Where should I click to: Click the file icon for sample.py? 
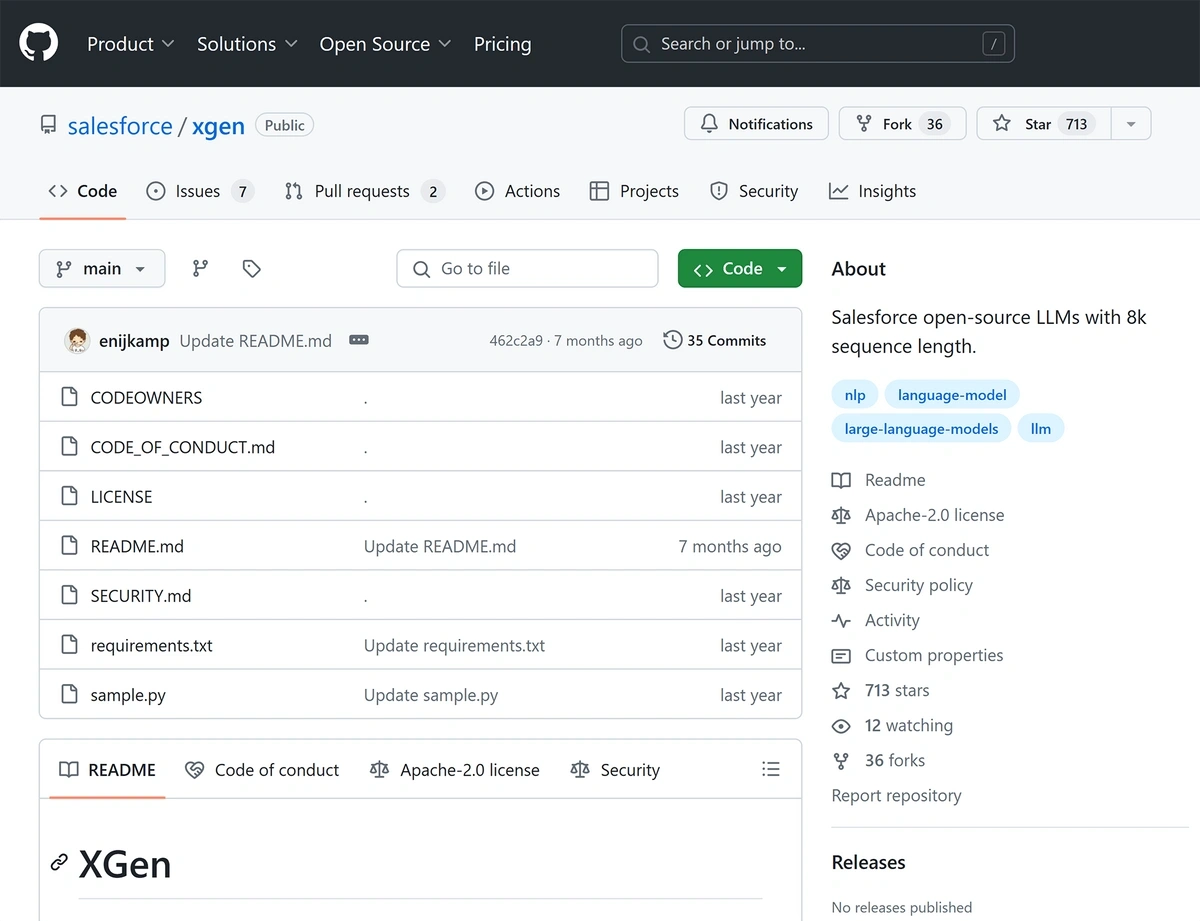click(x=69, y=694)
